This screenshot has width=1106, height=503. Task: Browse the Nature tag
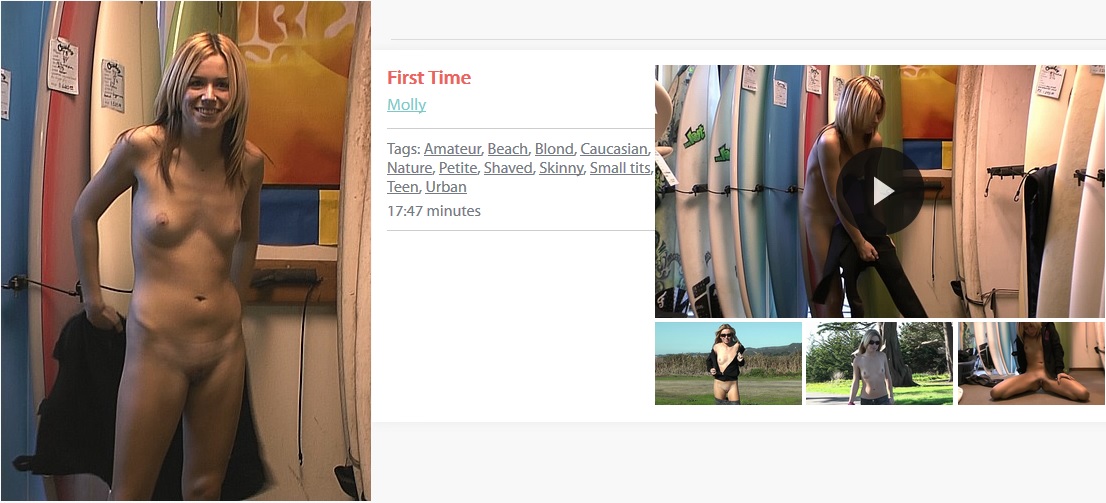click(x=409, y=168)
